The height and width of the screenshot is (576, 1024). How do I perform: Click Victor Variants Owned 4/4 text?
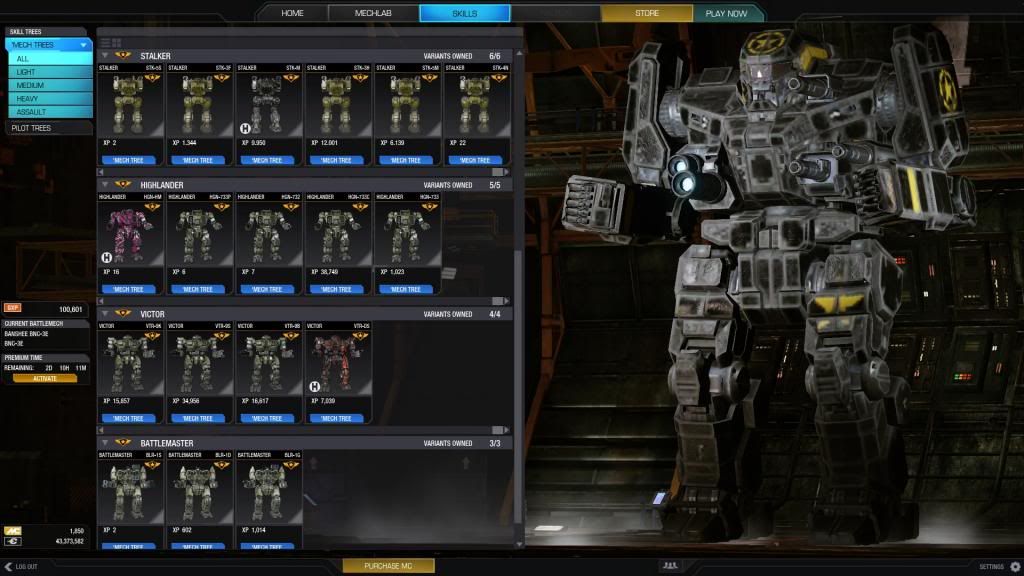(462, 314)
